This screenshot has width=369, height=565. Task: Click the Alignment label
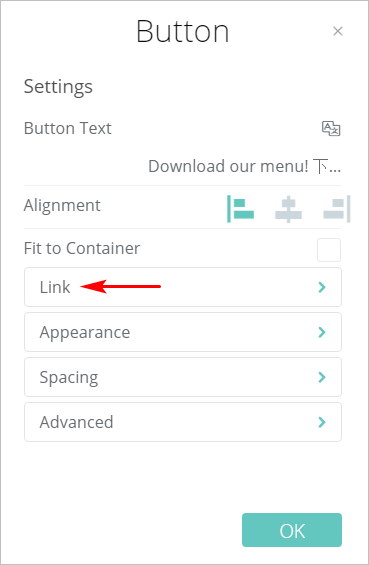(62, 206)
